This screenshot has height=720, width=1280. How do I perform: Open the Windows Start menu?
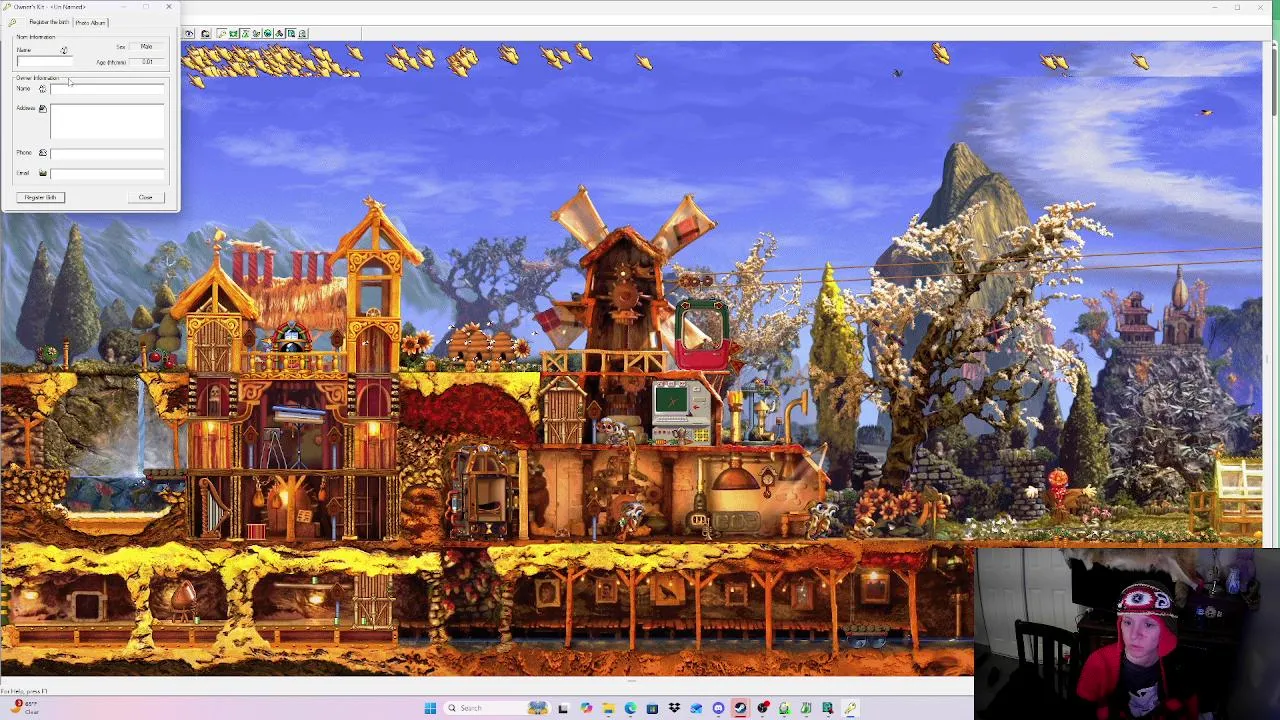click(430, 708)
